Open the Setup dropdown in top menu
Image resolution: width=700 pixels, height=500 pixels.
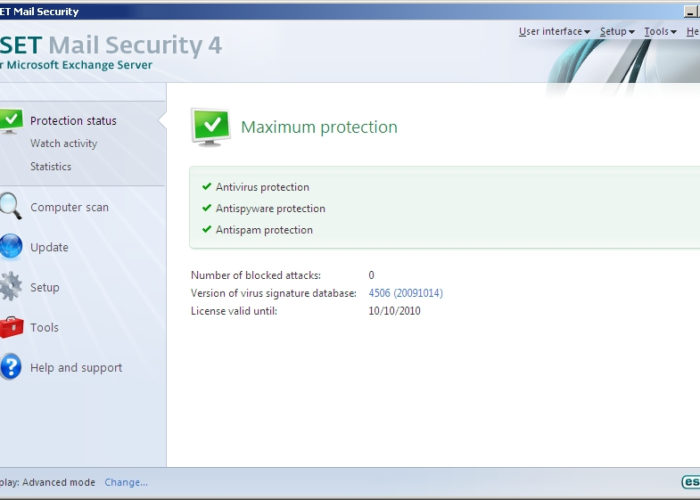click(x=617, y=32)
